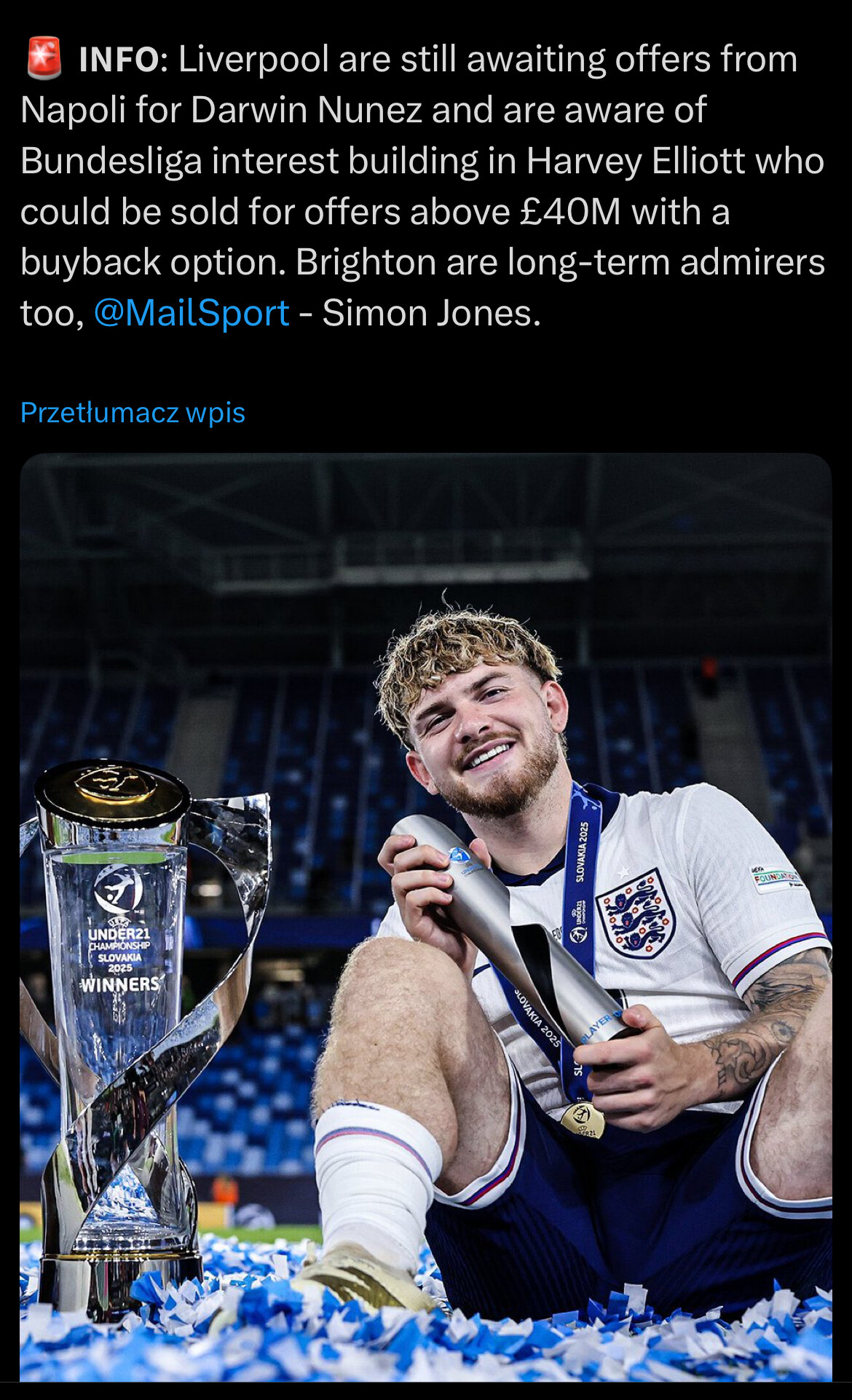The width and height of the screenshot is (852, 1400).
Task: Open the @MailSport mention link
Action: pos(192,313)
